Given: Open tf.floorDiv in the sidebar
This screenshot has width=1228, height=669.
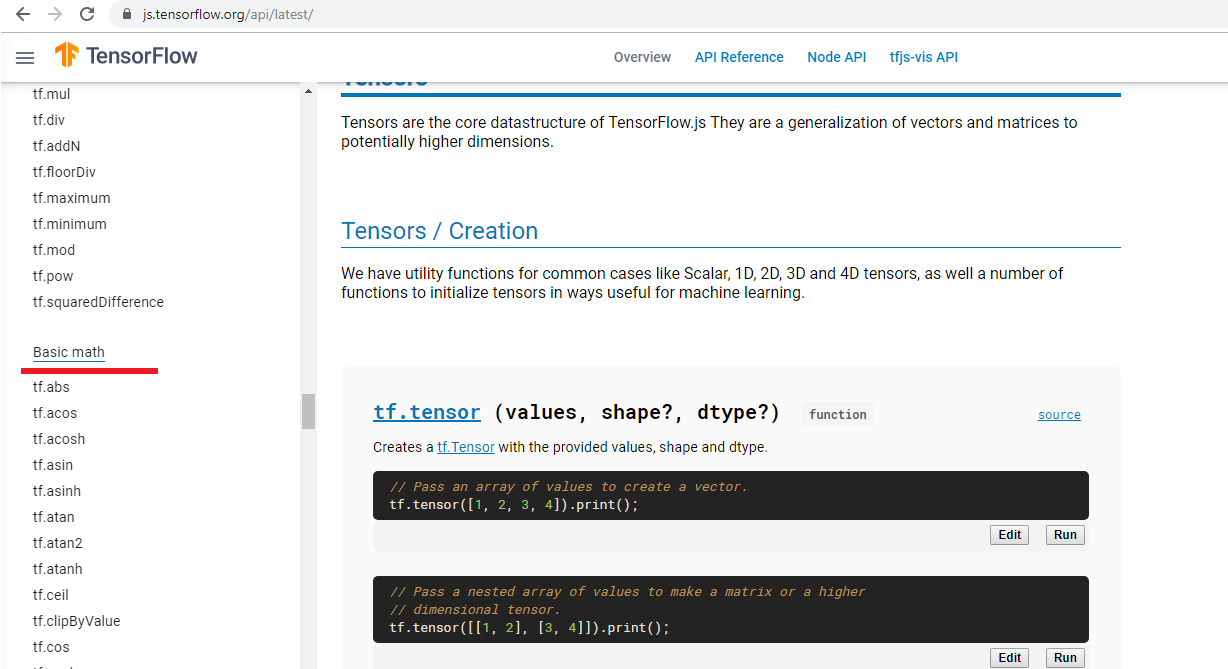Looking at the screenshot, I should pyautogui.click(x=64, y=172).
